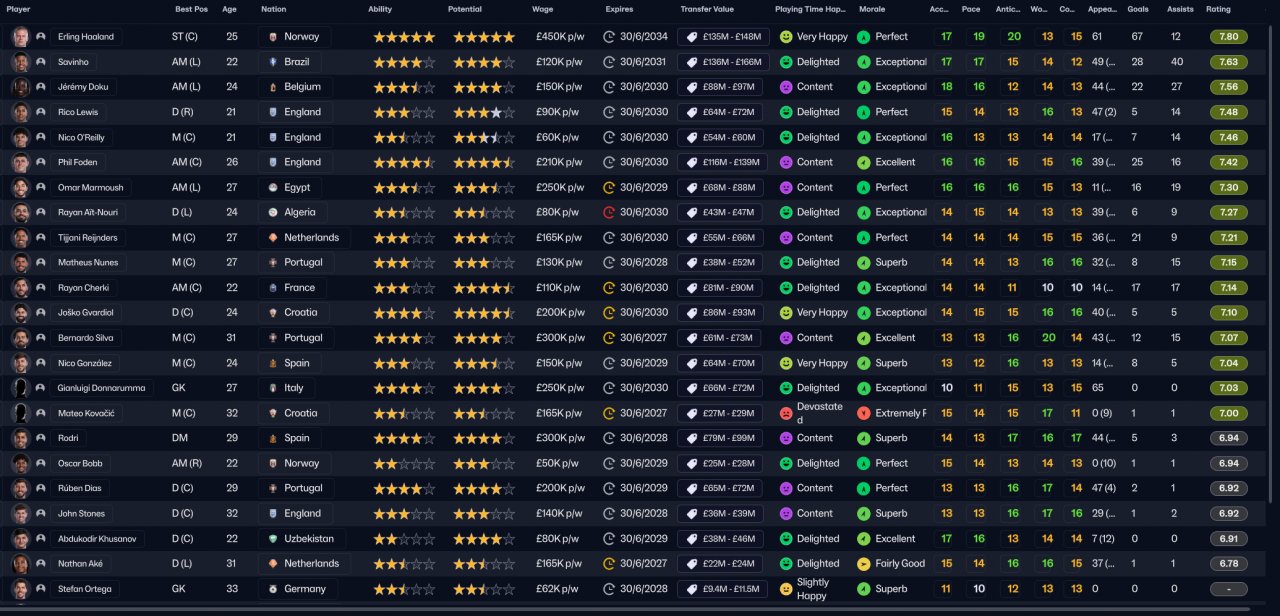
Task: Click the yellow Fairly Good morale icon for Nathan Aké
Action: tap(864, 564)
